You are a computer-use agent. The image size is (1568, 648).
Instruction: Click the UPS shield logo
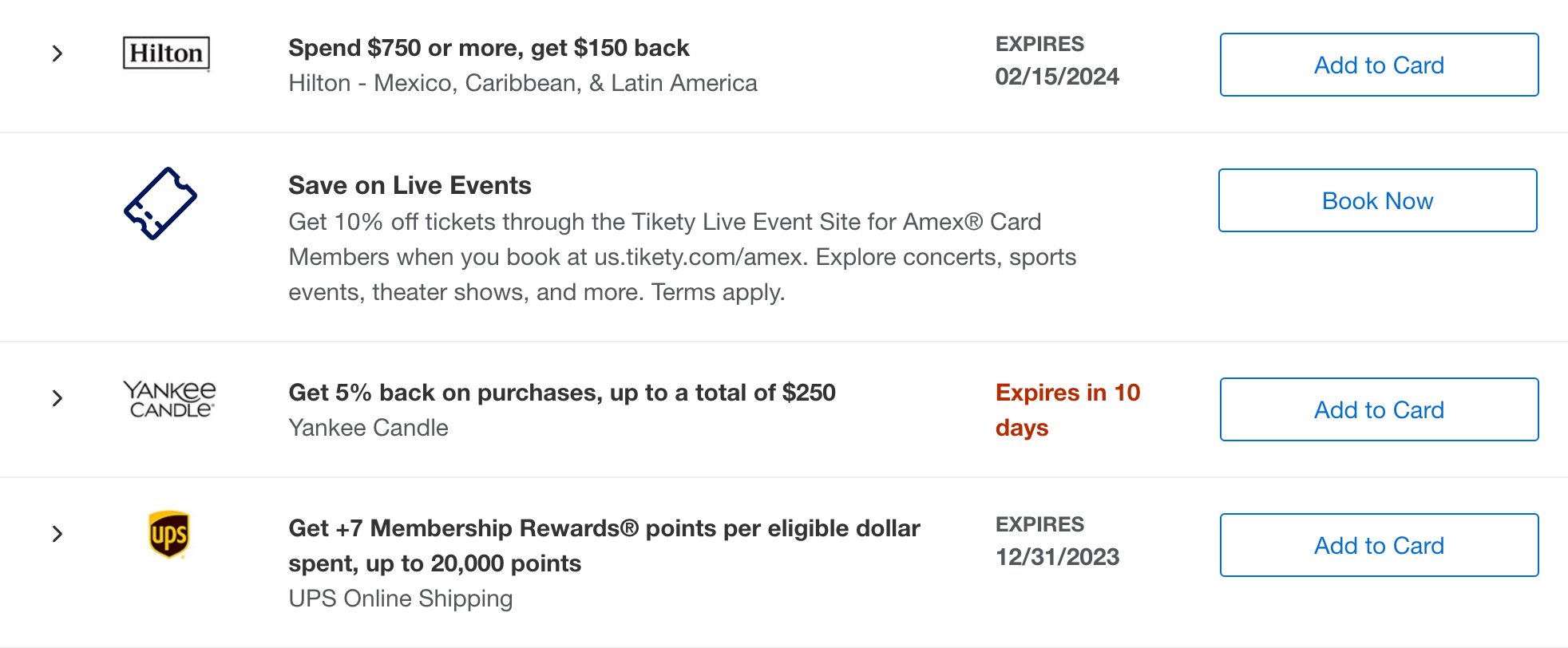[168, 534]
